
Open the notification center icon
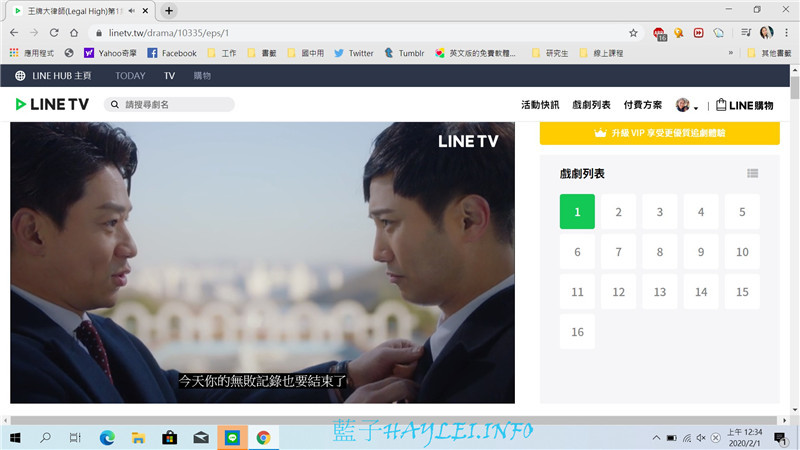(780, 438)
